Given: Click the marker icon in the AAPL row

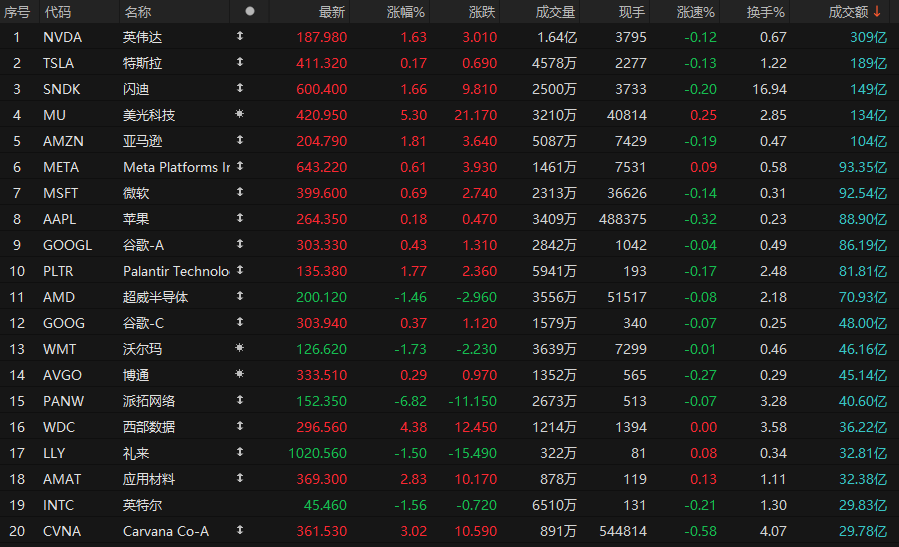Looking at the screenshot, I should tap(240, 218).
